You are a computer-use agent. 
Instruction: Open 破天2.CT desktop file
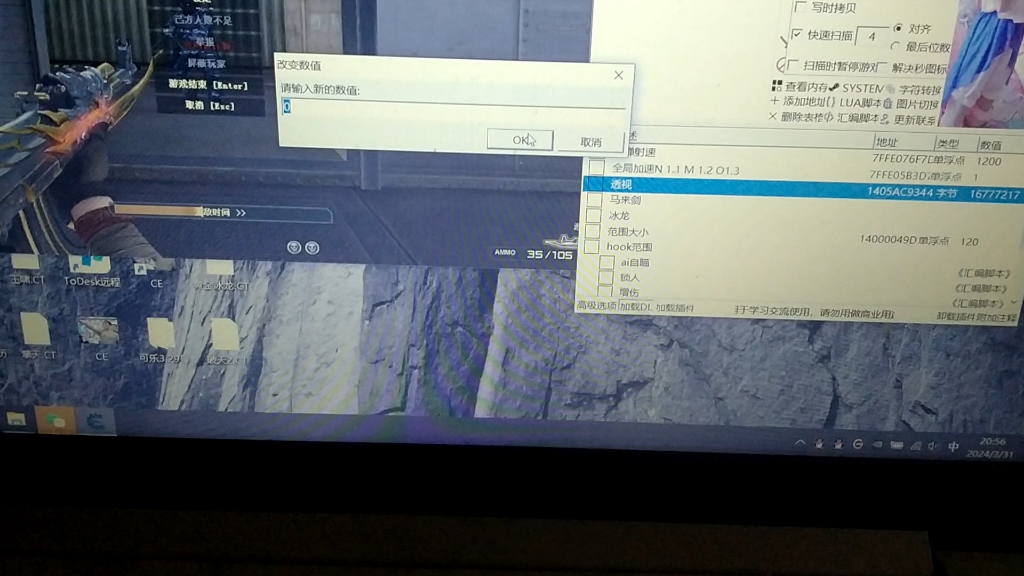point(226,342)
